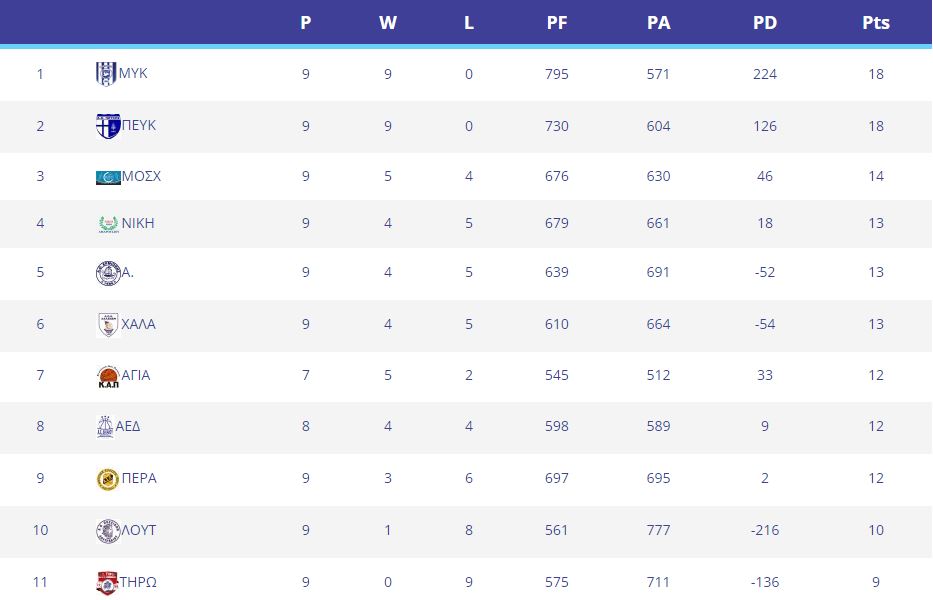This screenshot has width=933, height=600.
Task: Click the PD column header
Action: [x=765, y=23]
